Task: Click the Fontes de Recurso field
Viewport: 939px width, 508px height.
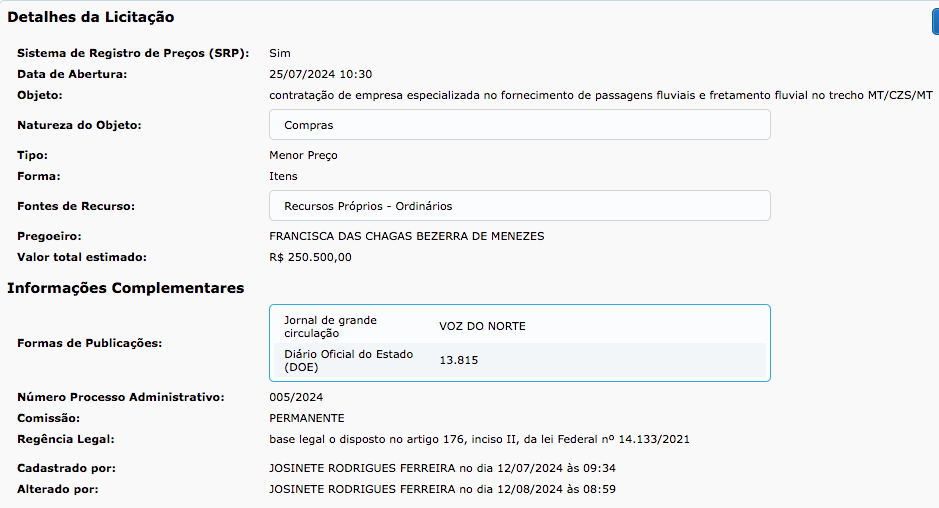Action: 519,206
